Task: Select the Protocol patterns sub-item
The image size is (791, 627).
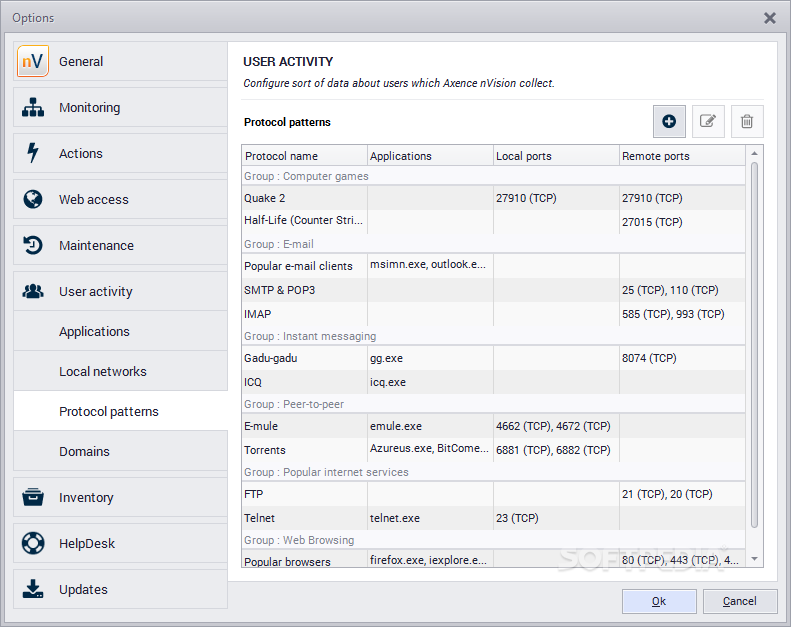Action: coord(121,411)
